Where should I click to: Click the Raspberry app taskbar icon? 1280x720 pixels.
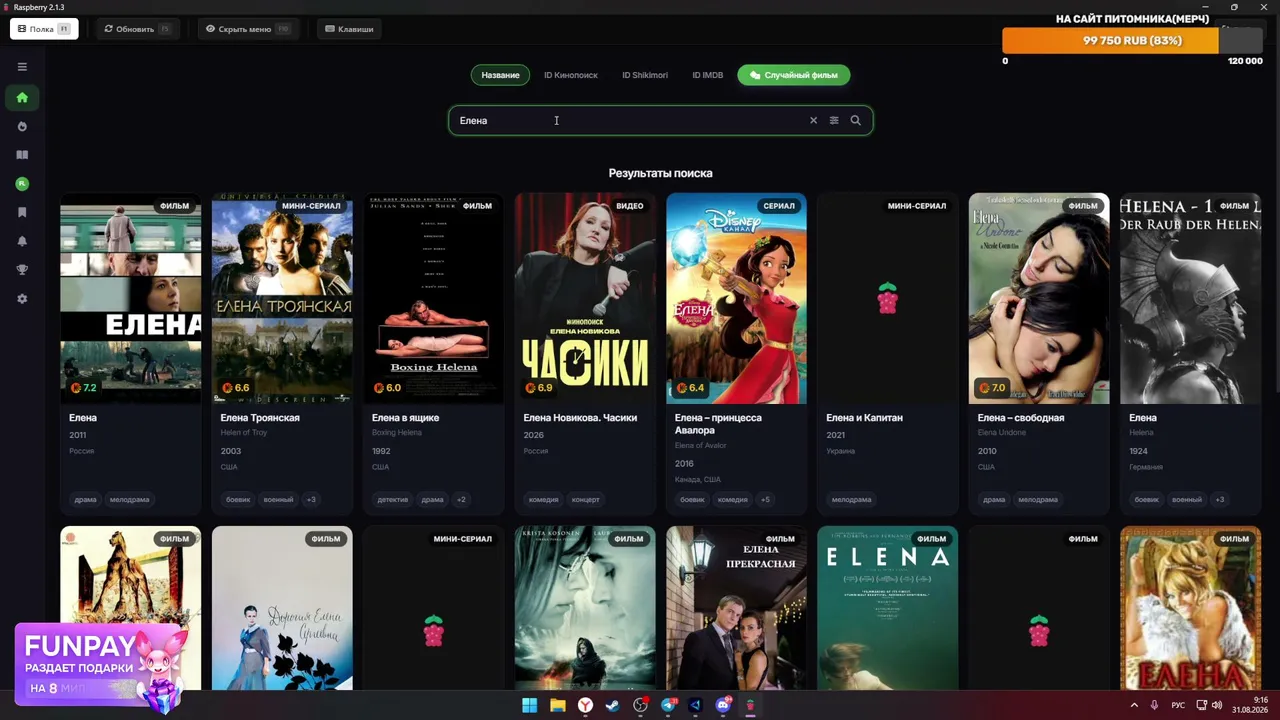pyautogui.click(x=750, y=705)
